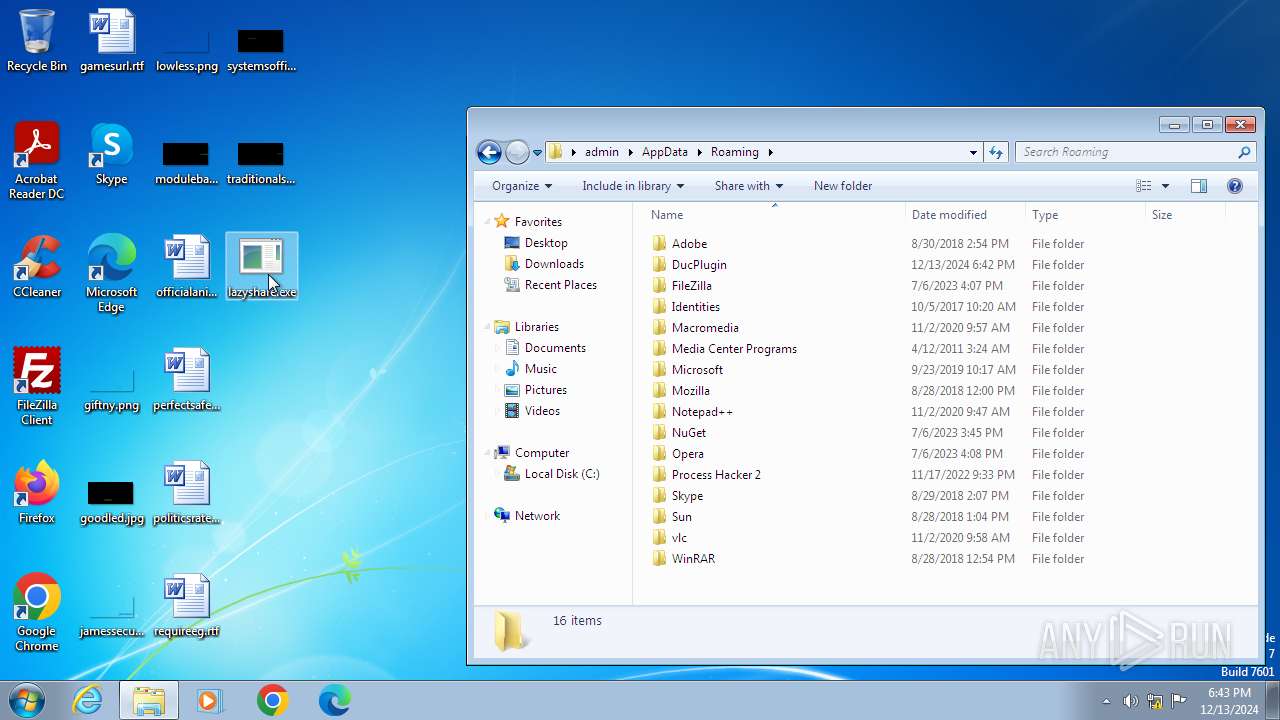
Task: Select the Process Hacker 2 folder
Action: [x=716, y=475]
